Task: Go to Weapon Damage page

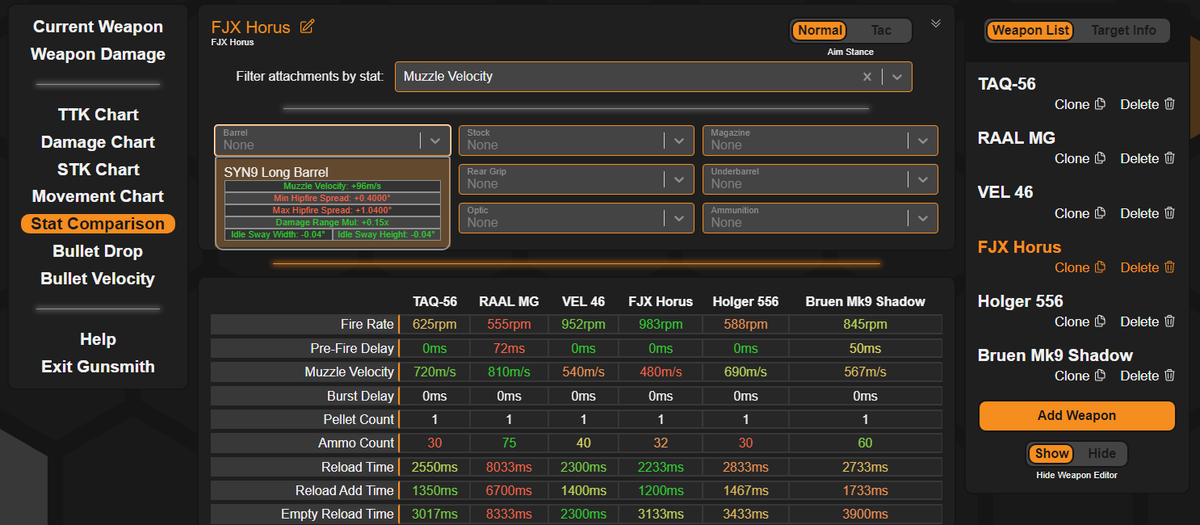Action: click(98, 54)
